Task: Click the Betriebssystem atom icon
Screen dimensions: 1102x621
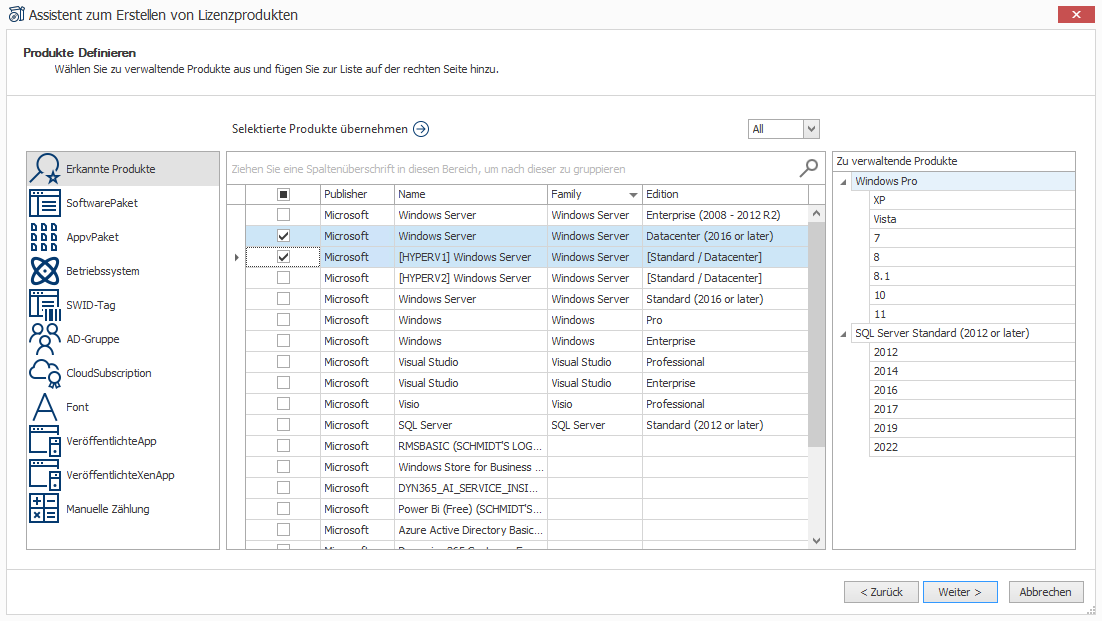Action: coord(44,271)
